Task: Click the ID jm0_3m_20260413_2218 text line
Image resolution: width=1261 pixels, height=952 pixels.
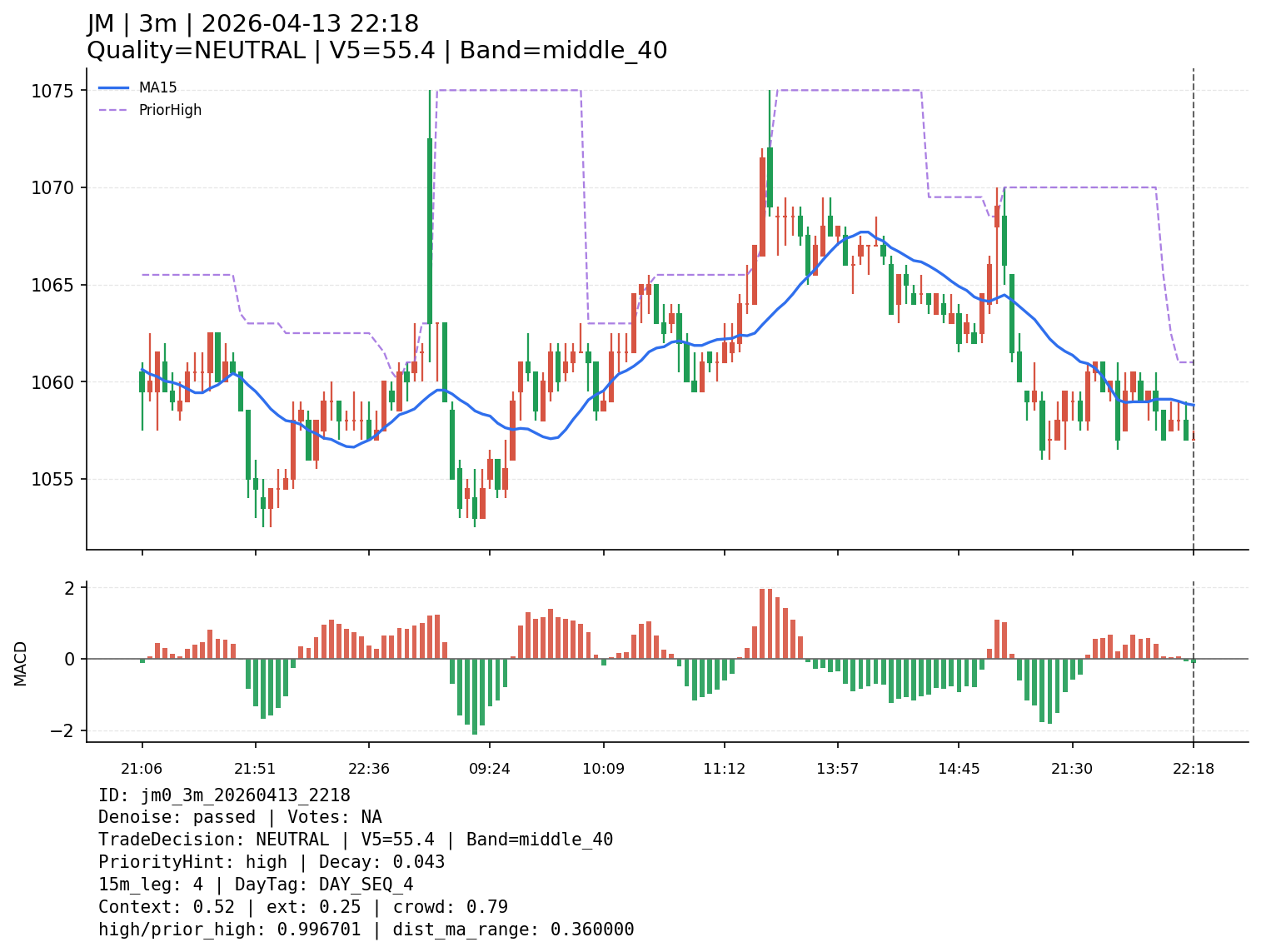Action: click(224, 795)
